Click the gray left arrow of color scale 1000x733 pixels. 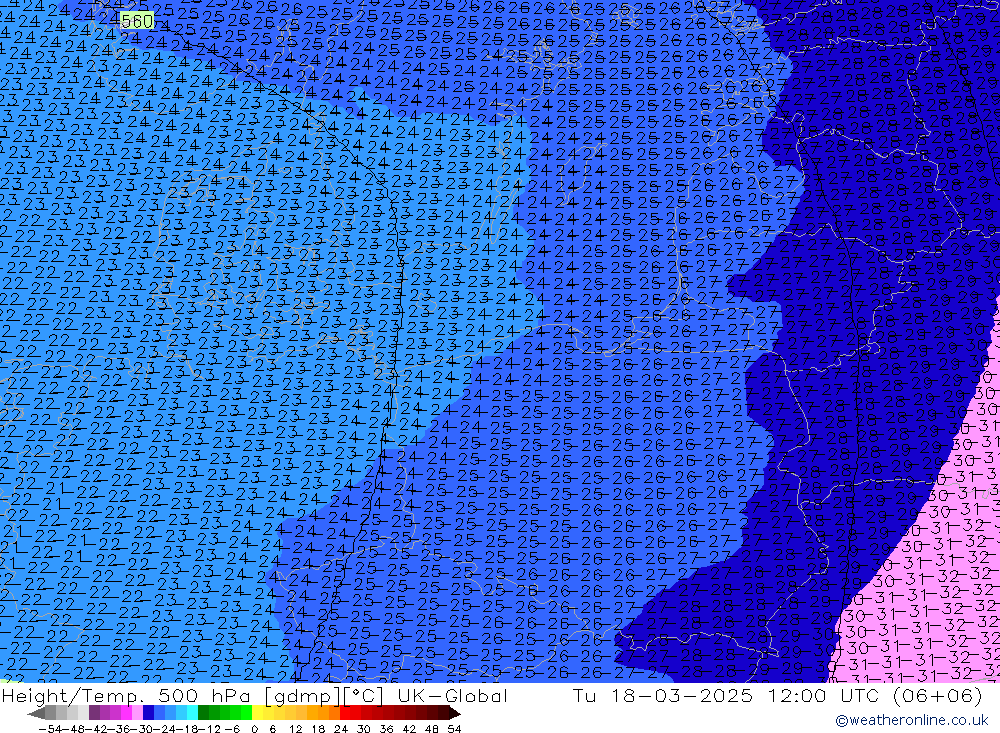36,713
